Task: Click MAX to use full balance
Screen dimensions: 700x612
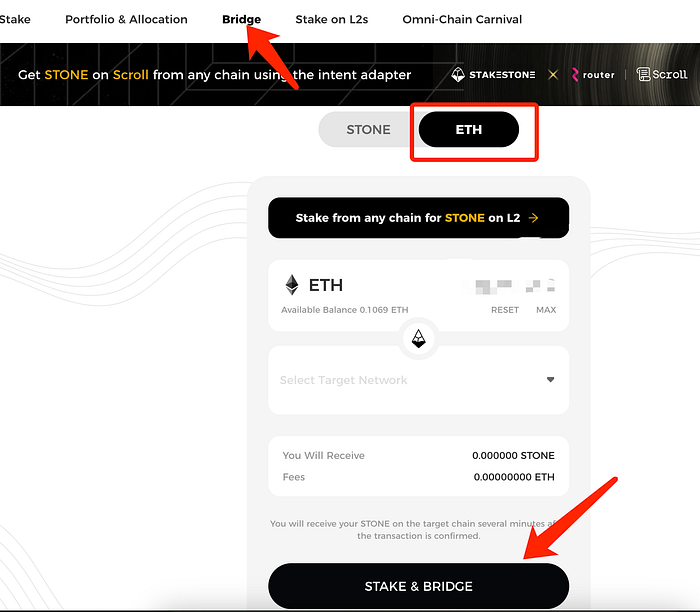Action: click(x=546, y=310)
